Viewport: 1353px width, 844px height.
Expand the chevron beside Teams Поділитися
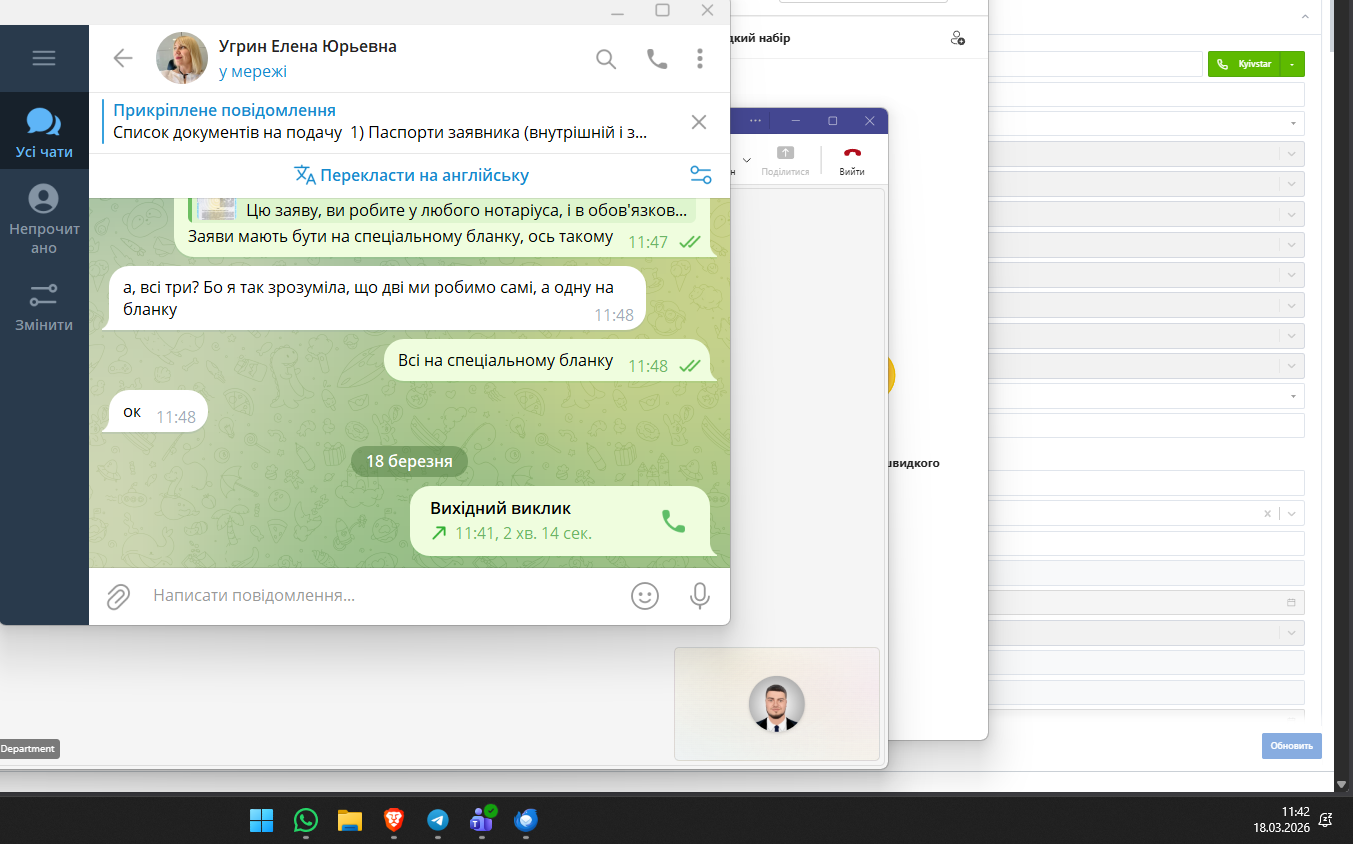(x=746, y=159)
